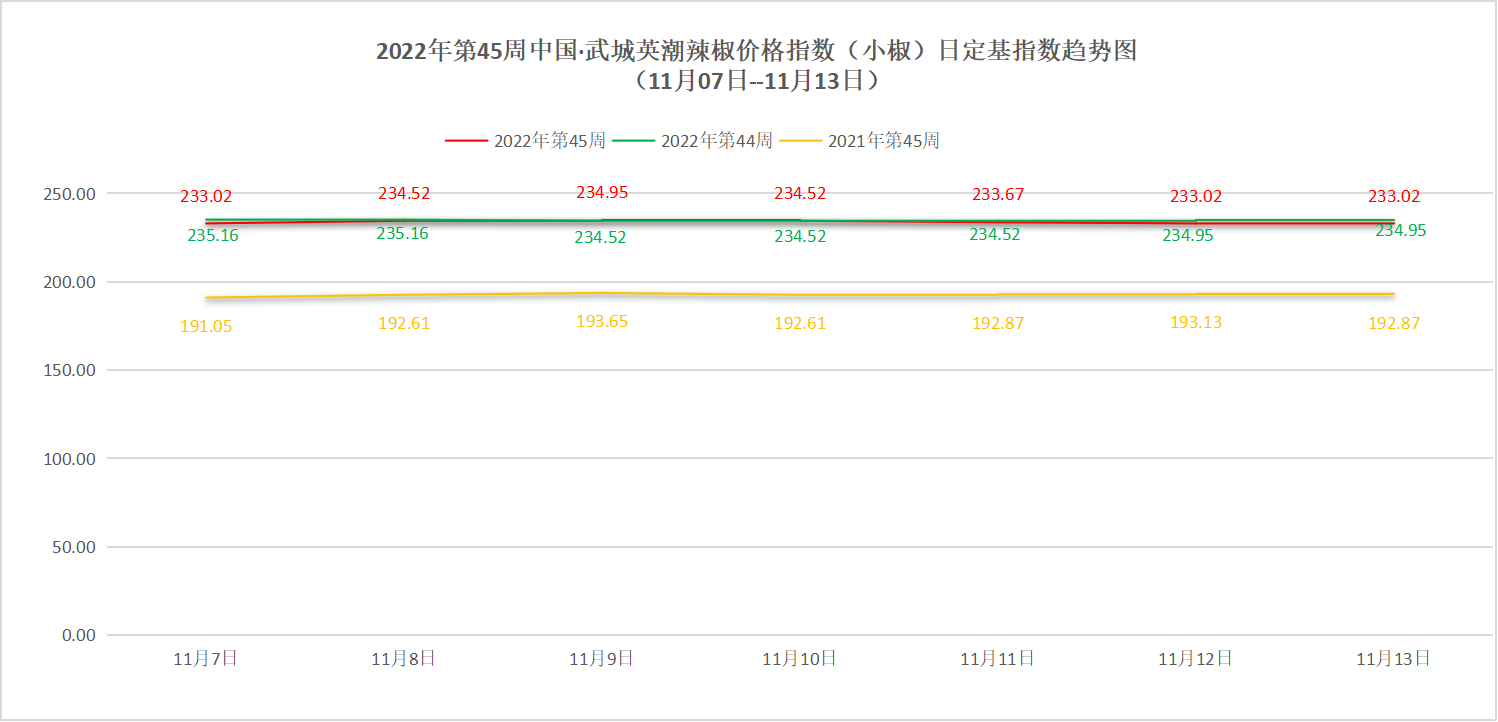Click the 11月13日 x-axis label
Screen dimensions: 1498x722
[x=1393, y=659]
